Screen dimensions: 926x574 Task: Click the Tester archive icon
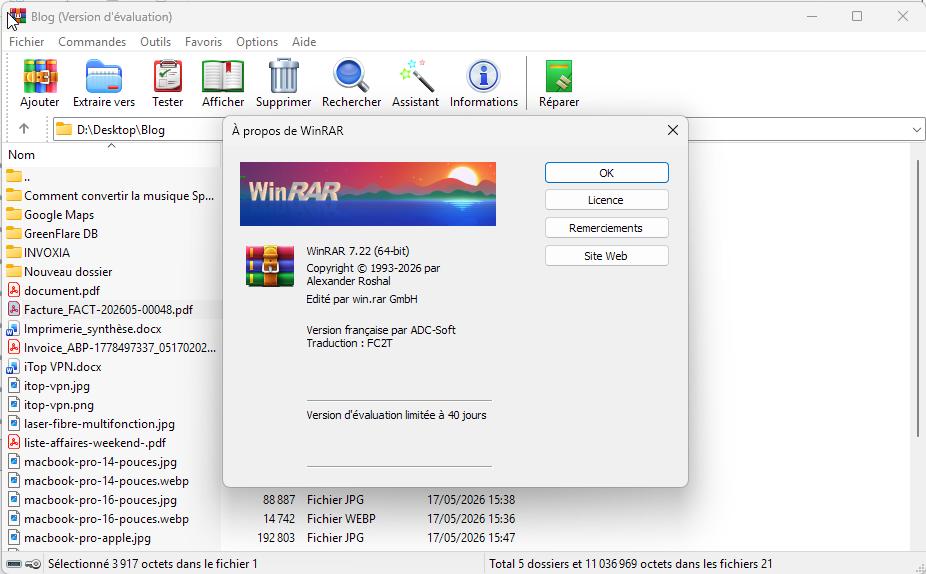168,76
